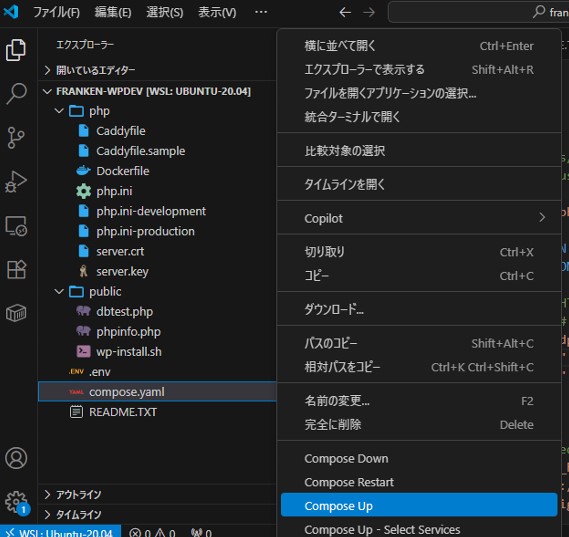Click the server.key file icon
The width and height of the screenshot is (569, 537).
83,271
